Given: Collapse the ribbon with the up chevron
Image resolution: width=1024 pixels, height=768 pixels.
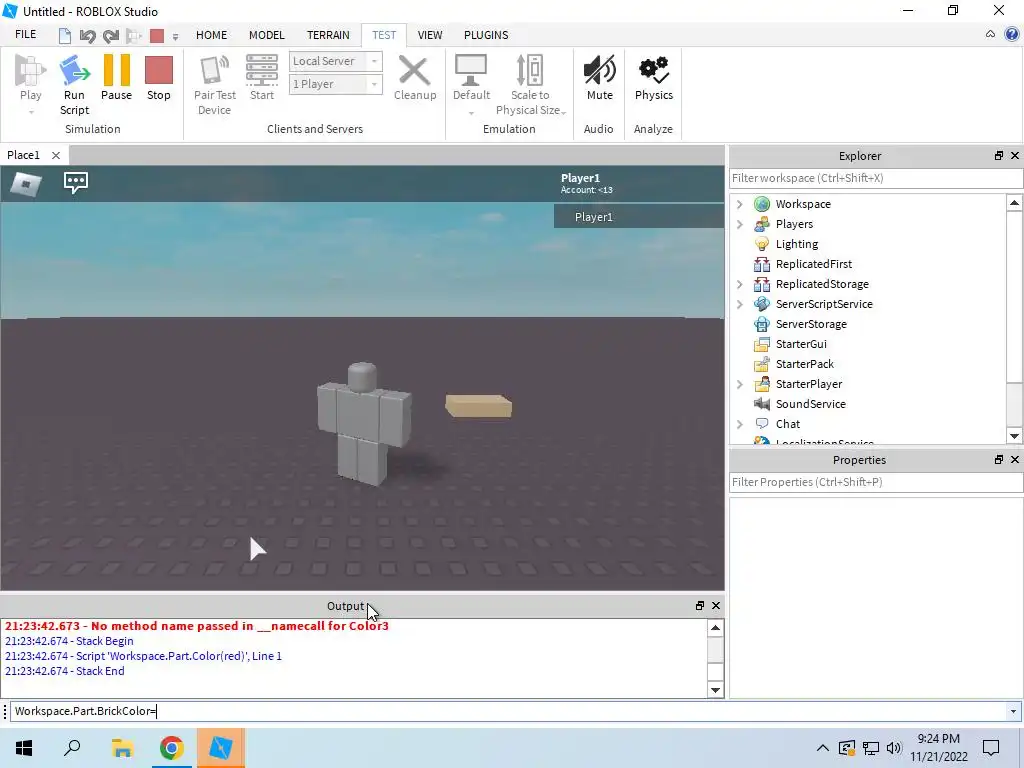Looking at the screenshot, I should click(x=990, y=35).
